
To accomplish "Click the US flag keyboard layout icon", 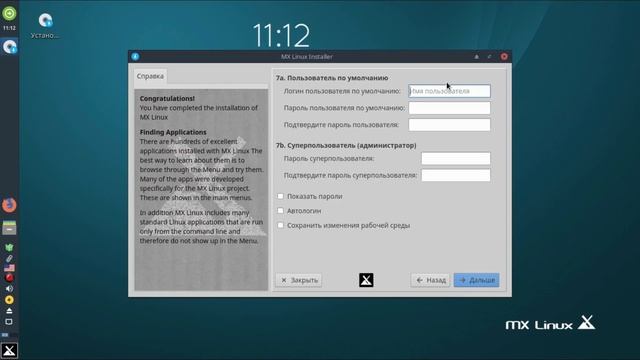I will (9, 268).
